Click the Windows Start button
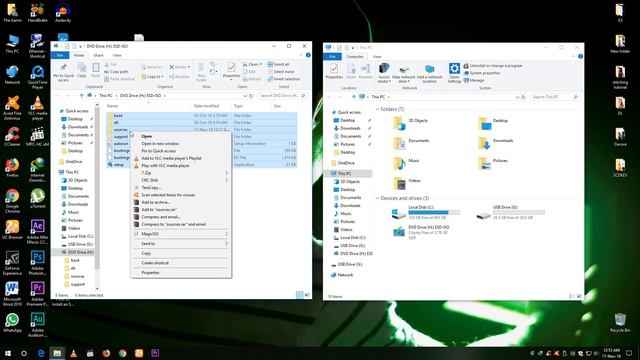The width and height of the screenshot is (640, 360). 7,353
